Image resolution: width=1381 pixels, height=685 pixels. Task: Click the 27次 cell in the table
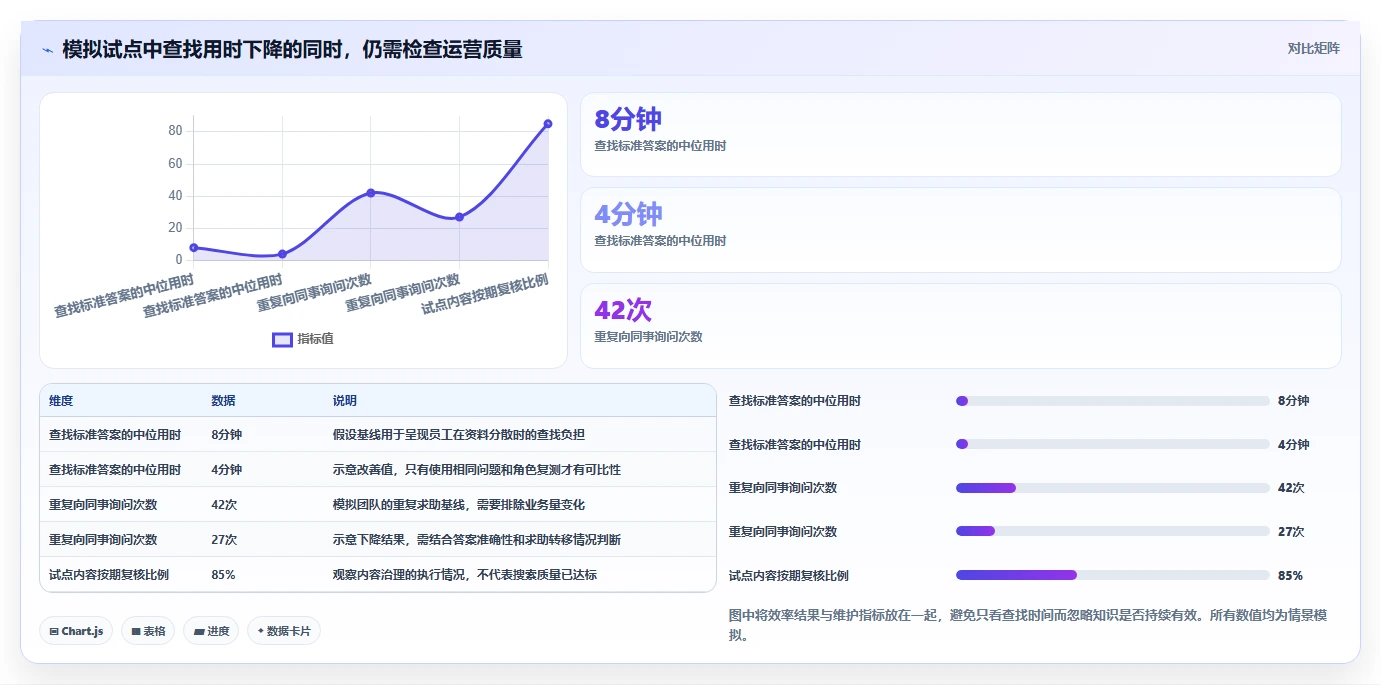(x=224, y=540)
